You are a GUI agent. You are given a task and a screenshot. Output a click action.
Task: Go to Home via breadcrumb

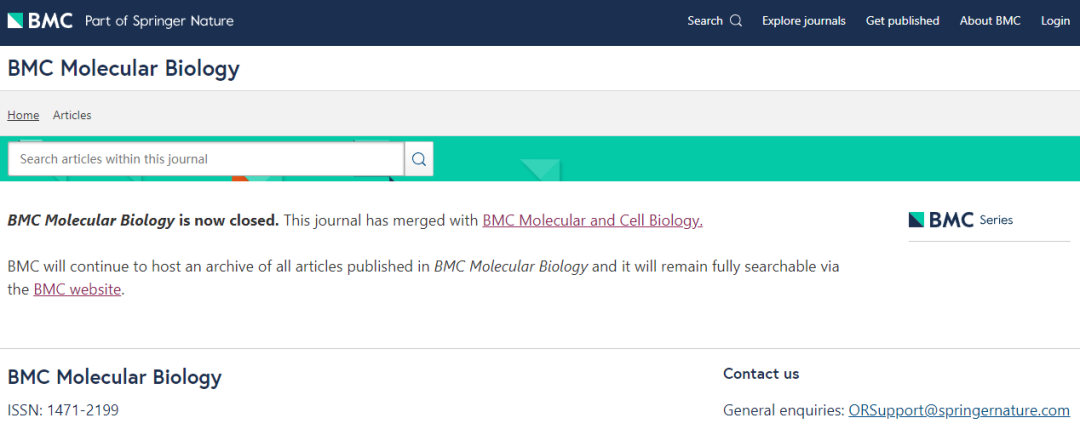(x=23, y=115)
